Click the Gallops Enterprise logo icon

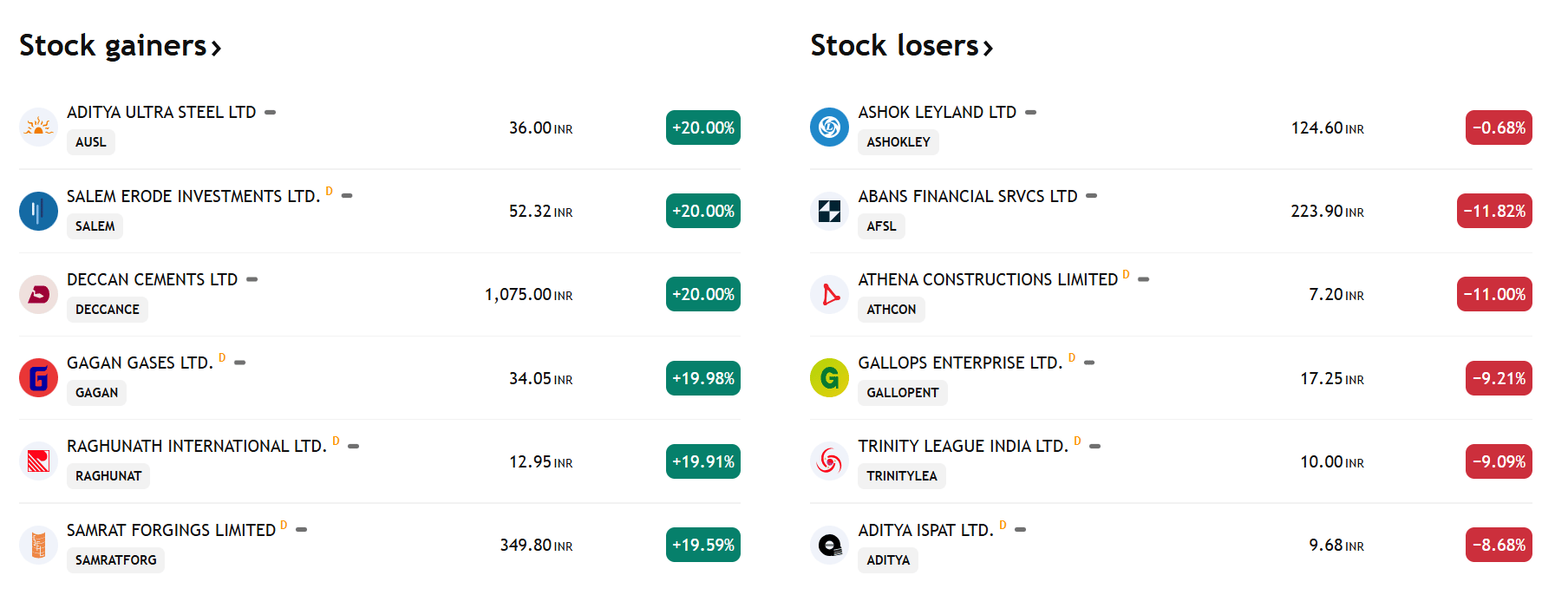[x=829, y=378]
